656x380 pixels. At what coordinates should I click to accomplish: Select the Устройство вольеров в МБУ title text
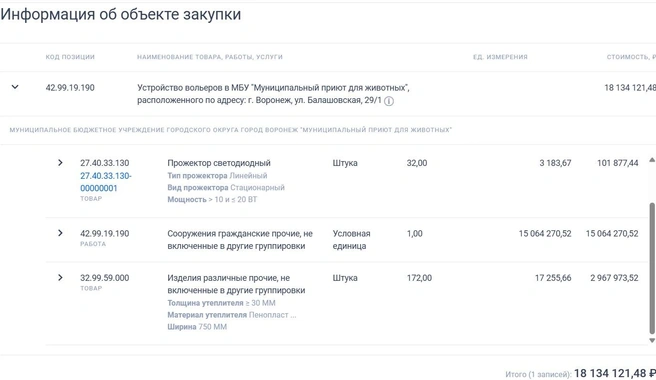coord(273,94)
